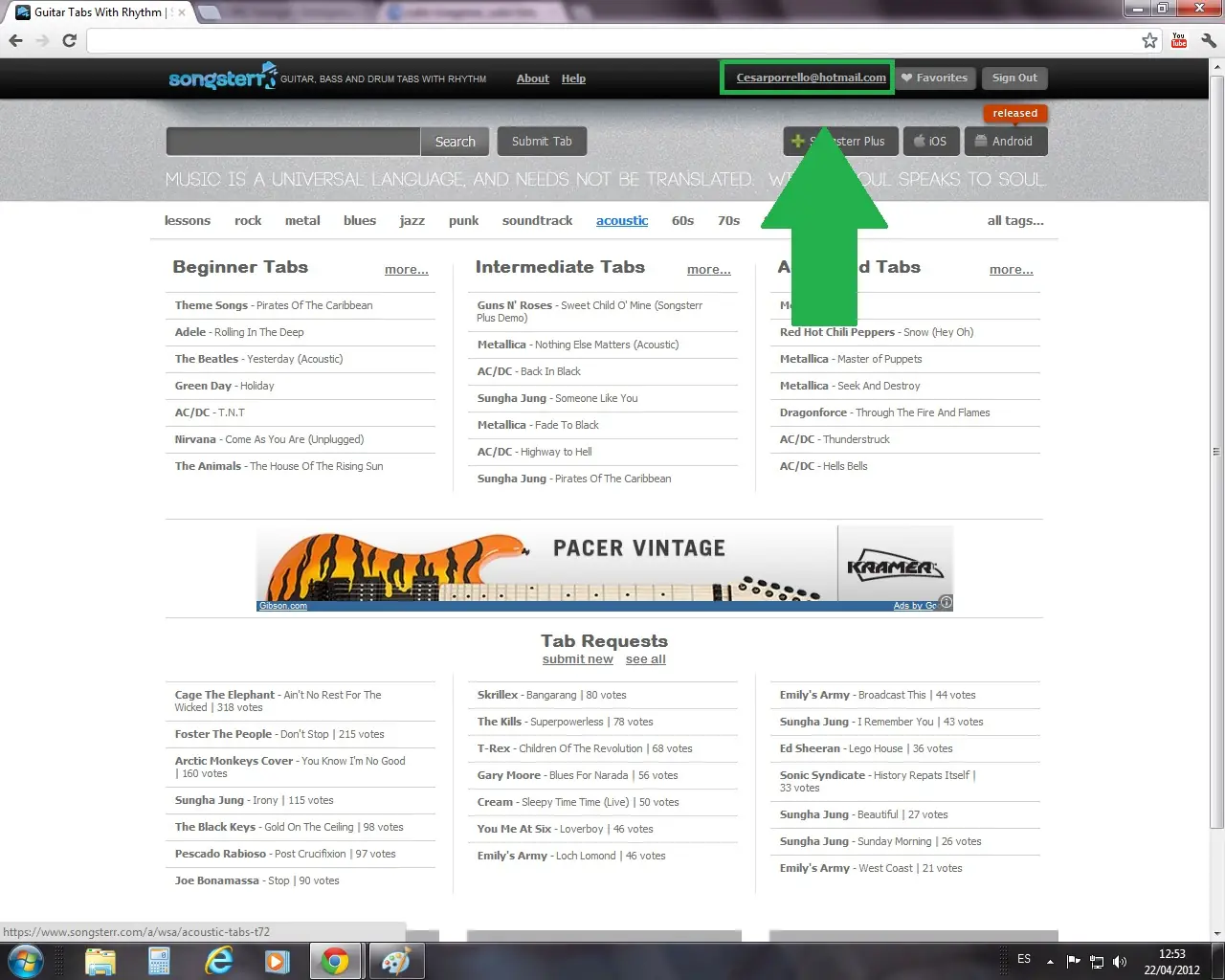The image size is (1225, 980).
Task: Show more Advanced Tabs
Action: point(1012,270)
